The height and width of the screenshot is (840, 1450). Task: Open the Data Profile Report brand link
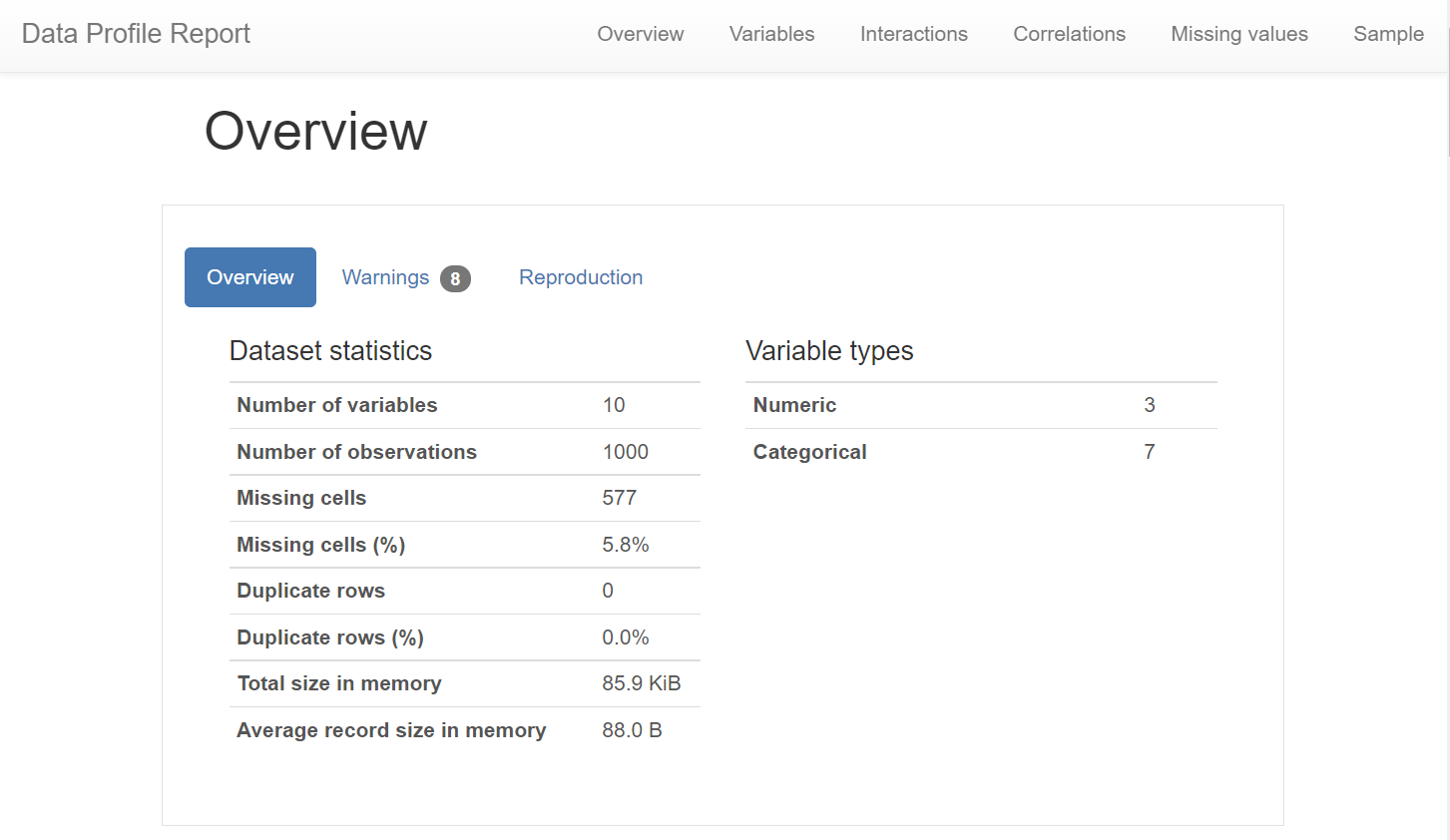pyautogui.click(x=136, y=34)
